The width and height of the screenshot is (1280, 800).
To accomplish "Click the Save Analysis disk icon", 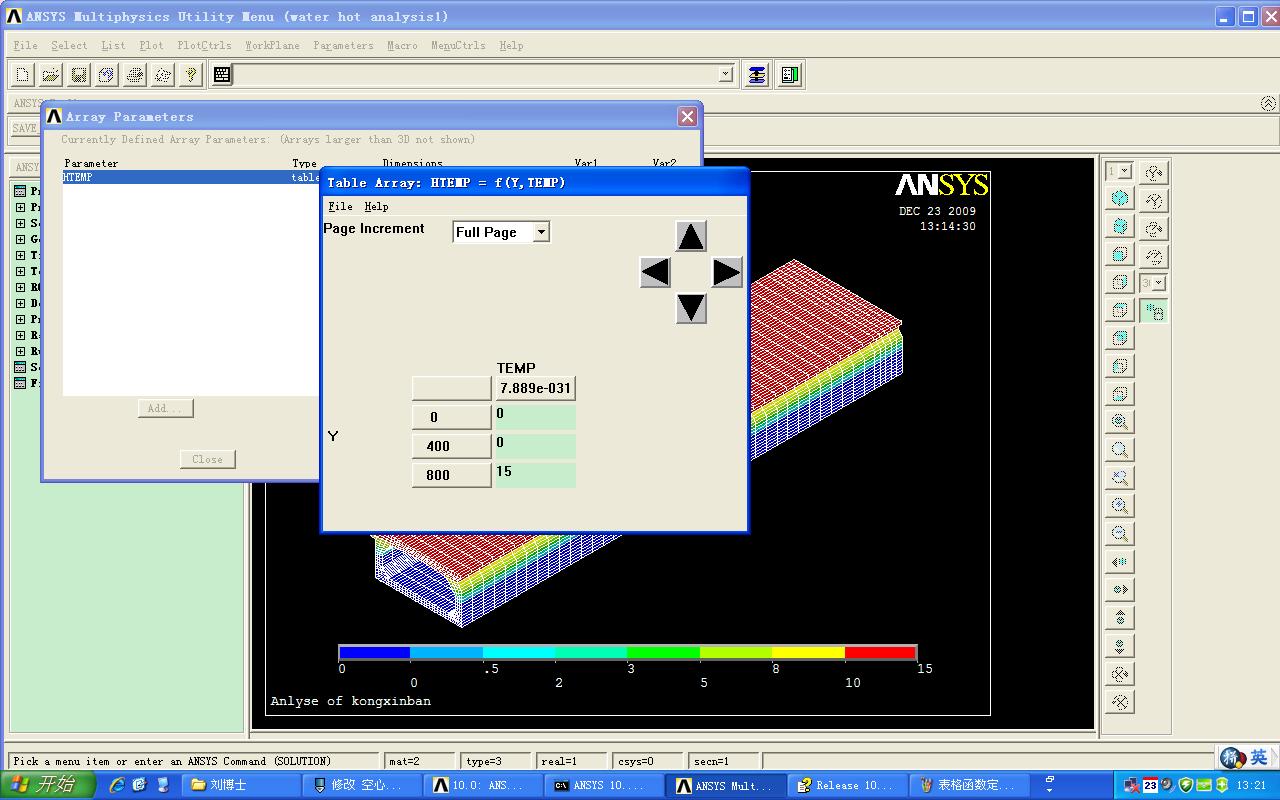I will click(x=78, y=74).
